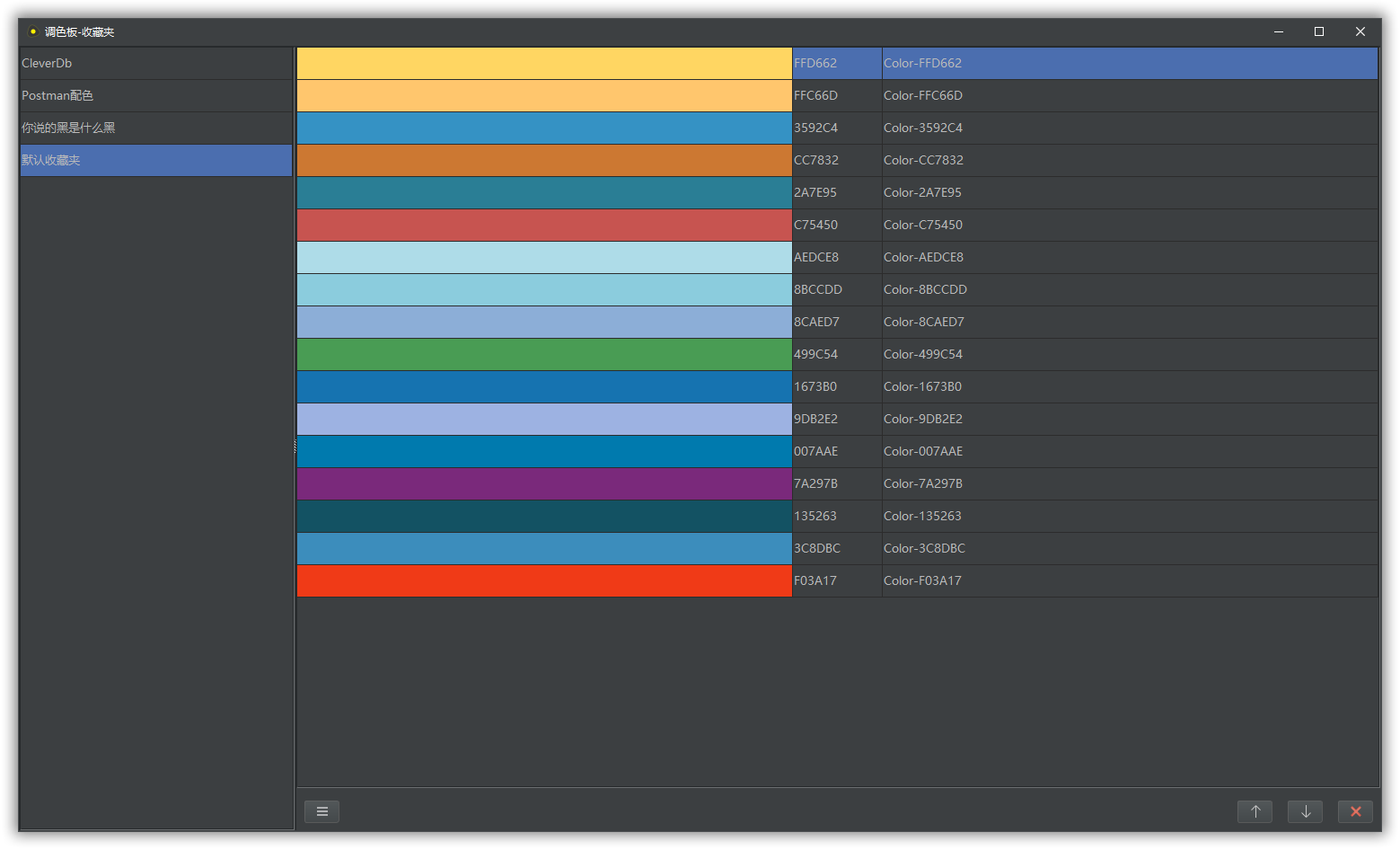Close the 调色板-收藏夹 window

1360,31
